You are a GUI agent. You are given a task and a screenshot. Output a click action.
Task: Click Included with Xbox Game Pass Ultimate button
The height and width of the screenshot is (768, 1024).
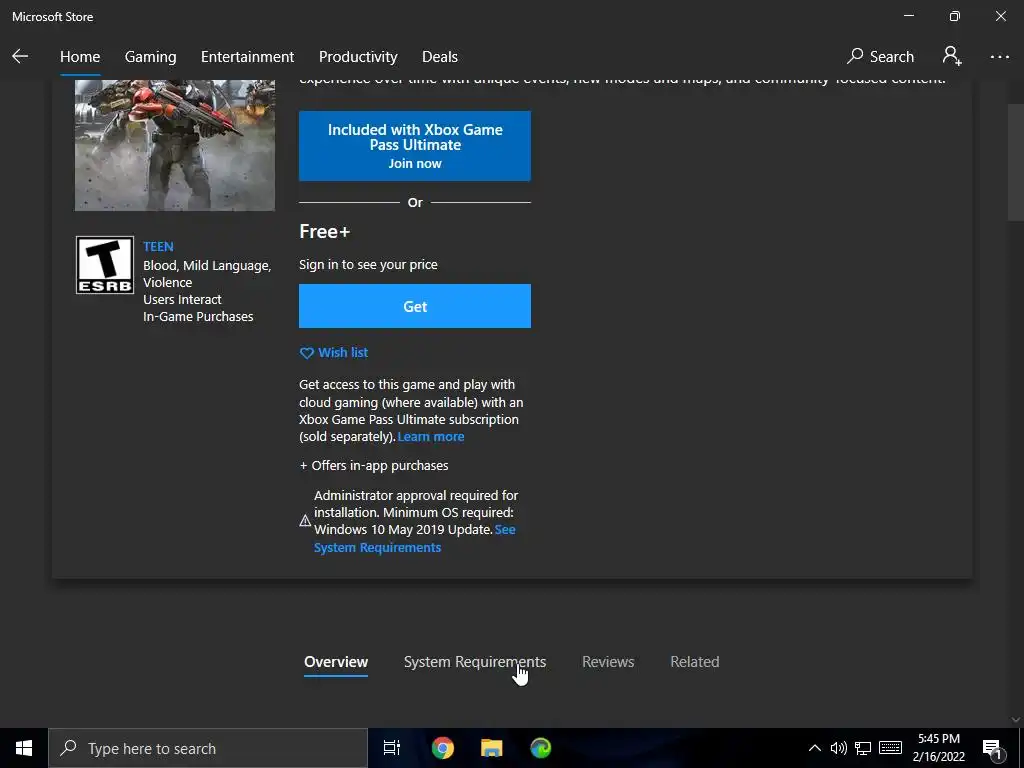click(415, 146)
